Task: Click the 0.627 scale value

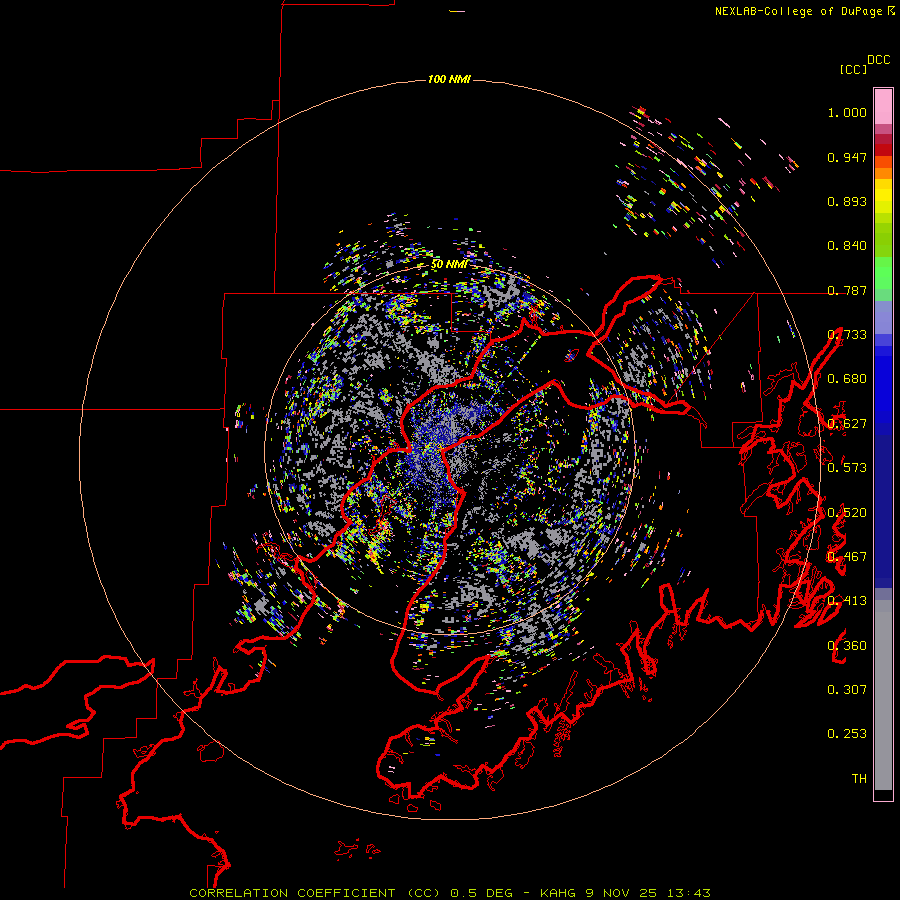Action: 847,424
